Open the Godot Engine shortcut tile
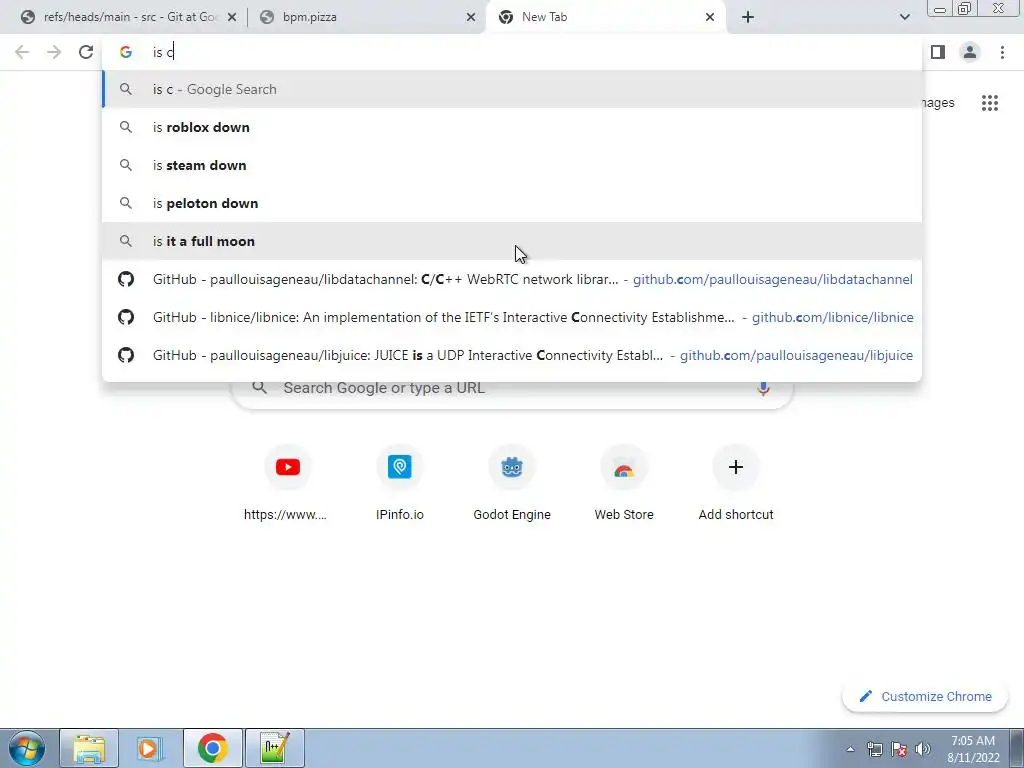This screenshot has width=1024, height=768. coord(512,483)
